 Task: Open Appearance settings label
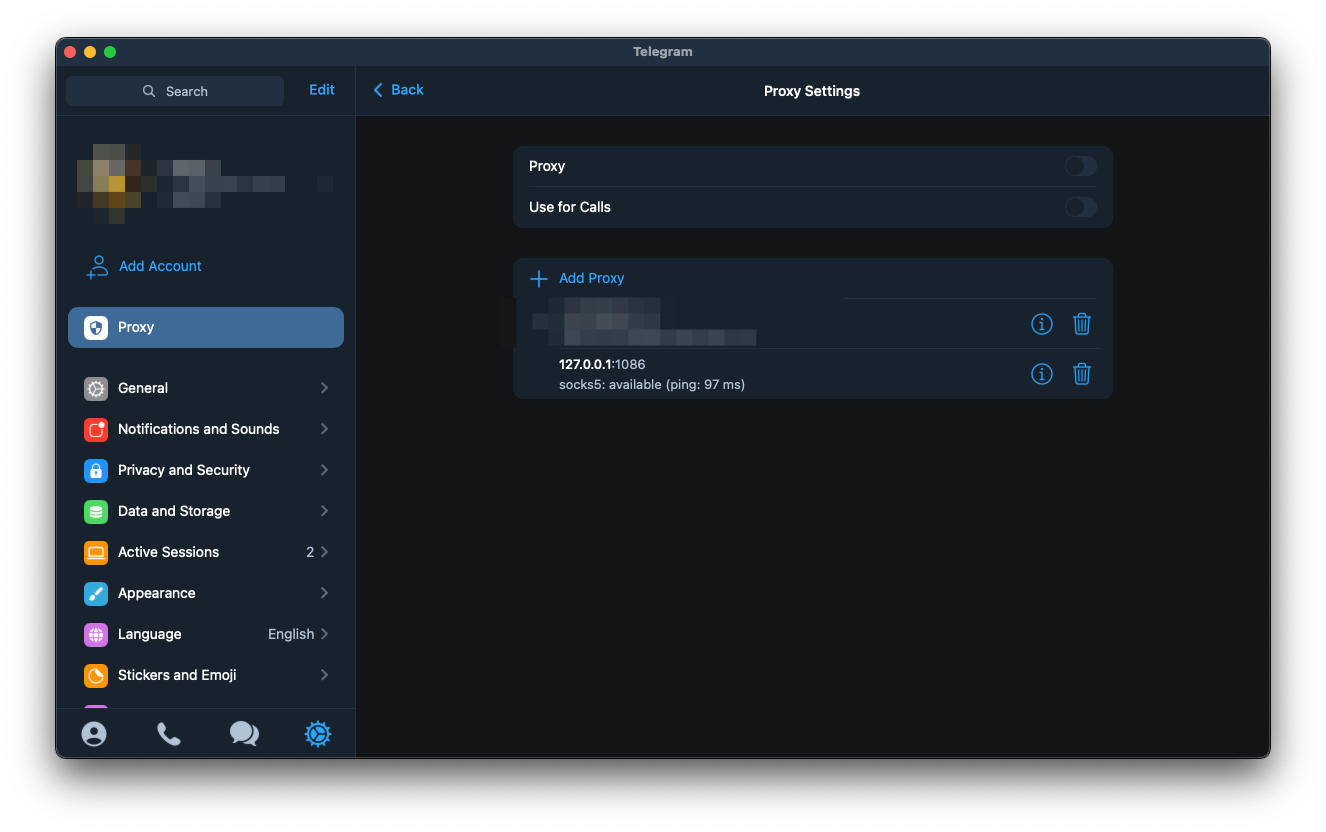157,593
